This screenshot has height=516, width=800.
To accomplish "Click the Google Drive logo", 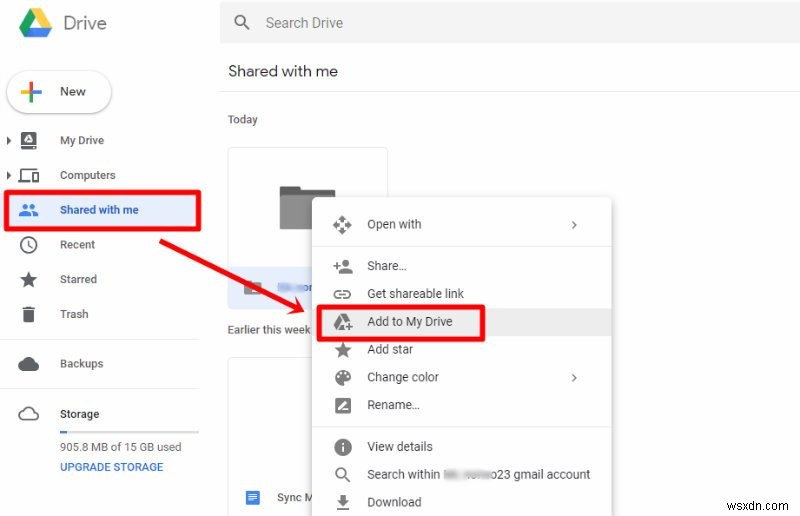I will 35,22.
